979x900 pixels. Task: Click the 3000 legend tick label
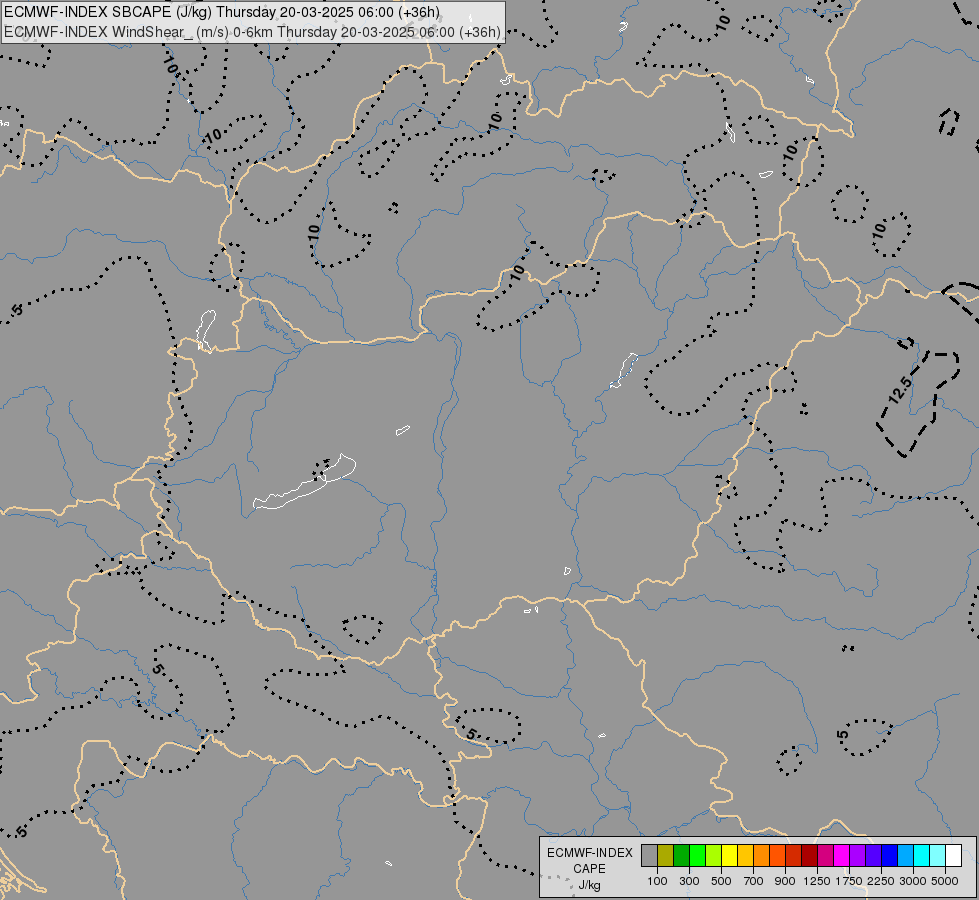tap(913, 881)
